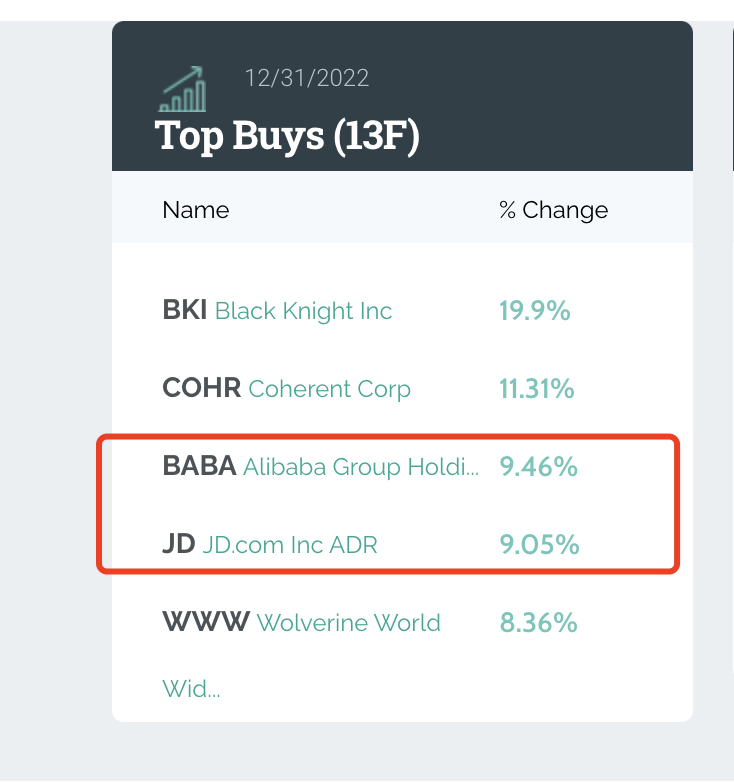734x782 pixels.
Task: Select the JD ticker symbol
Action: click(178, 545)
